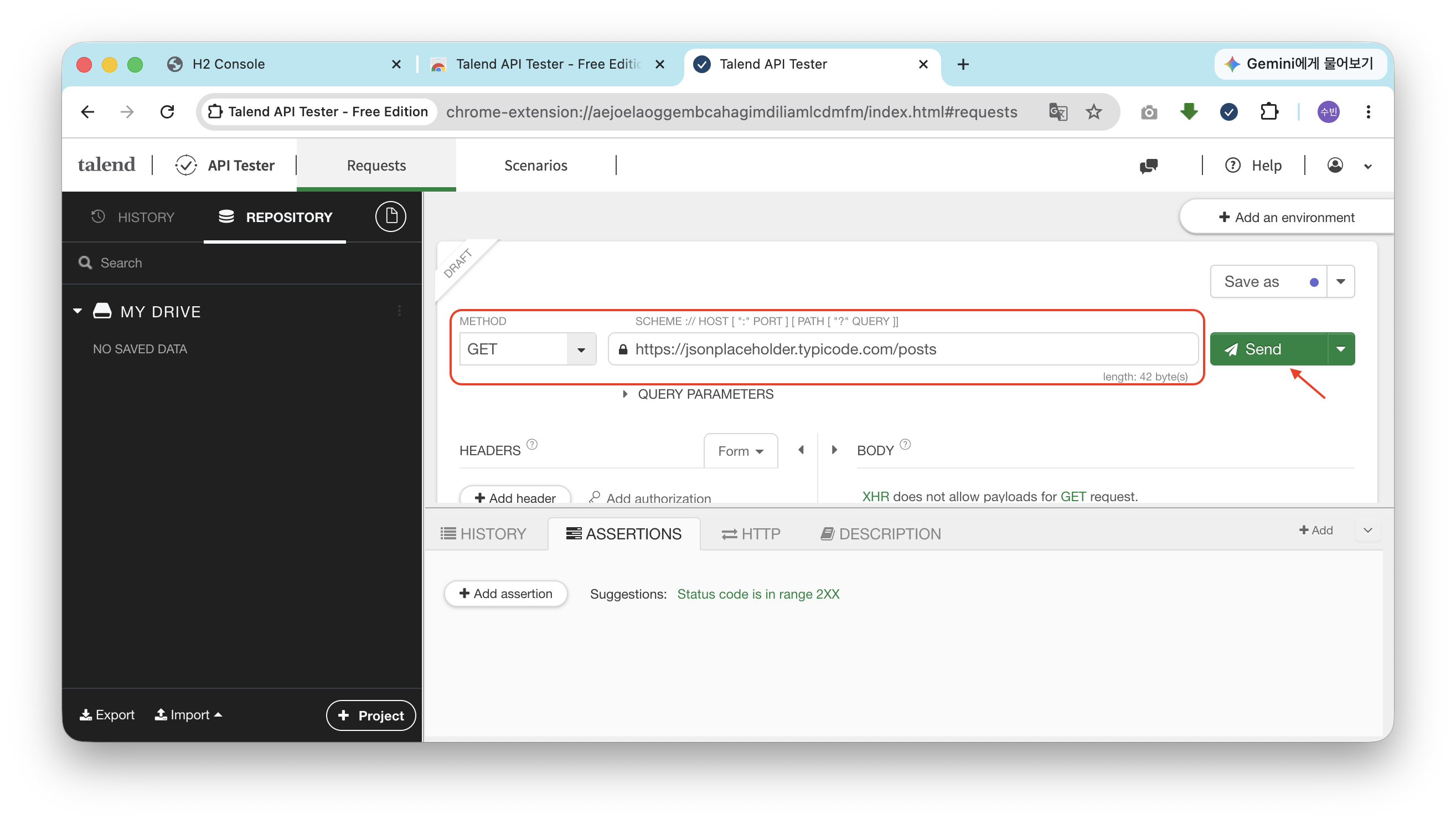1456x824 pixels.
Task: Click the Save as button
Action: (1268, 281)
